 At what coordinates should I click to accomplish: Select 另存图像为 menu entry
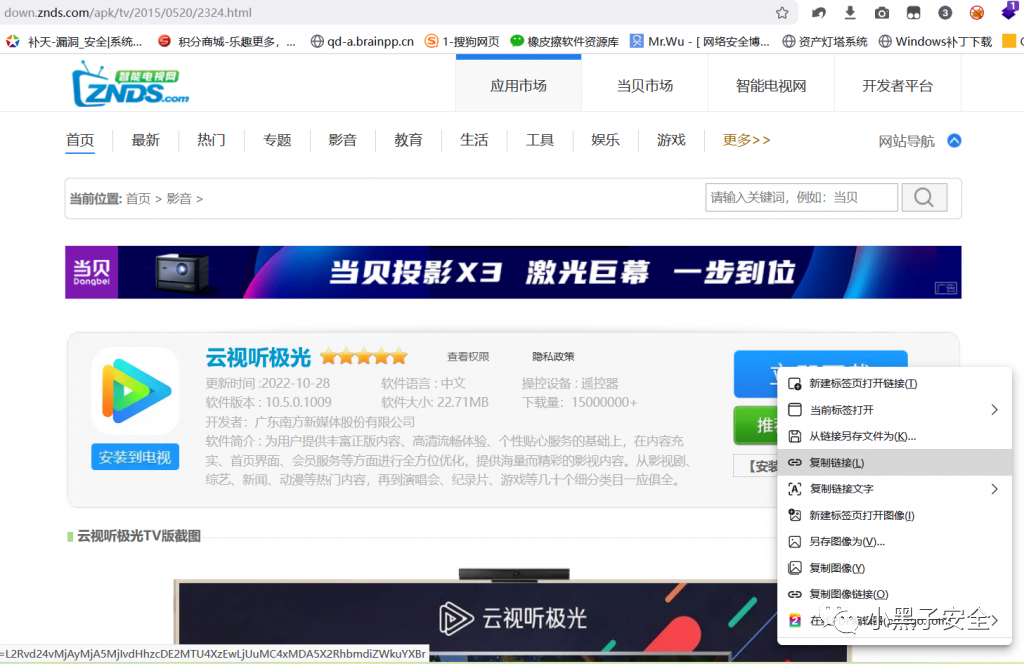846,542
